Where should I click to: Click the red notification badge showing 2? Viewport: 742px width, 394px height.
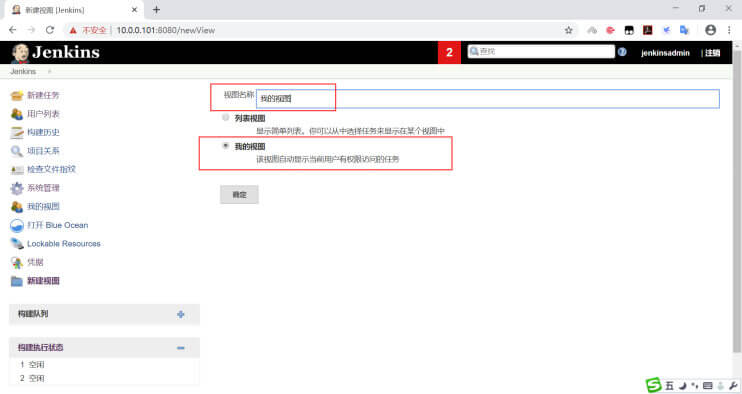449,53
